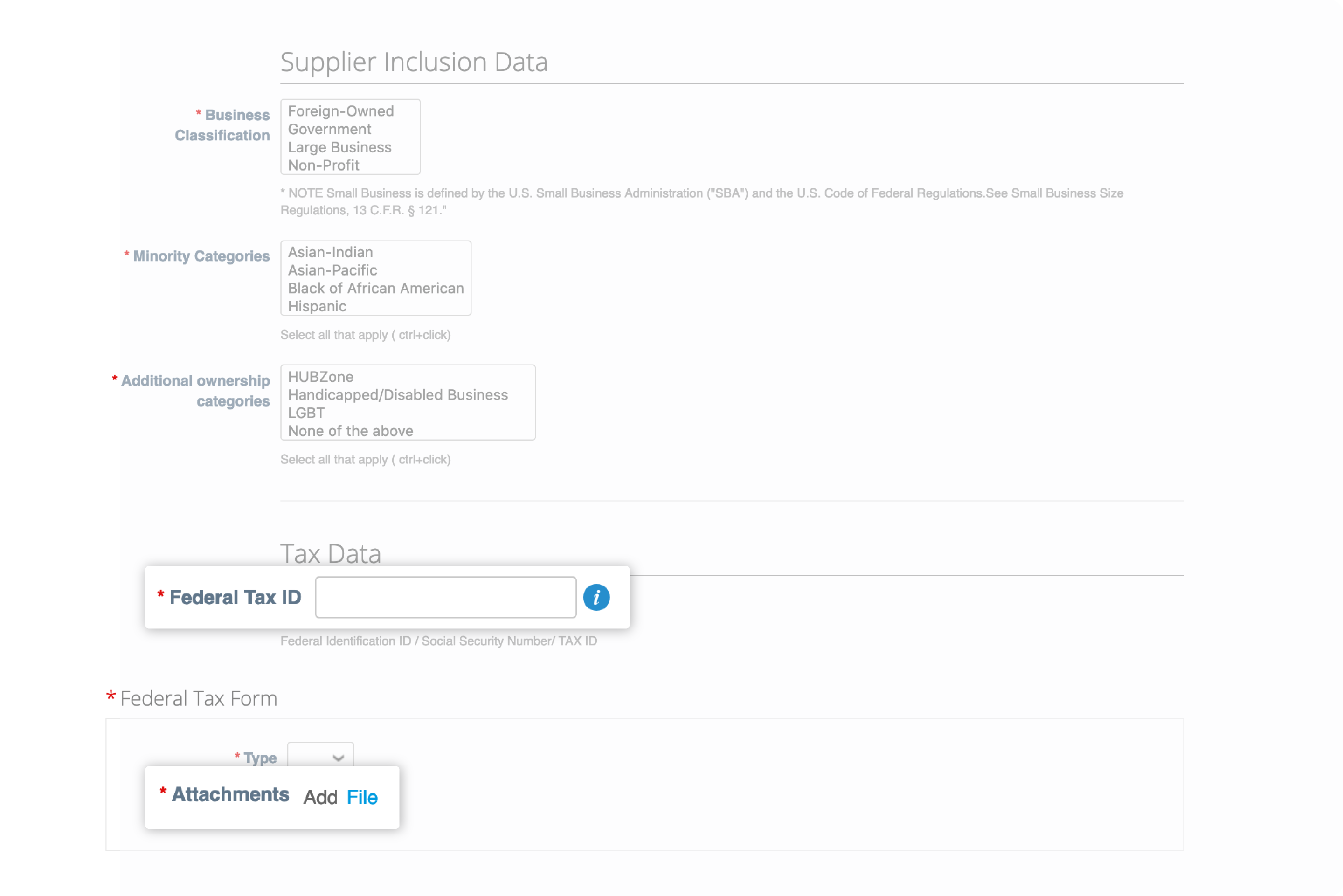Choose Handicapped/Disabled Business option
The image size is (1343, 896).
pos(398,395)
